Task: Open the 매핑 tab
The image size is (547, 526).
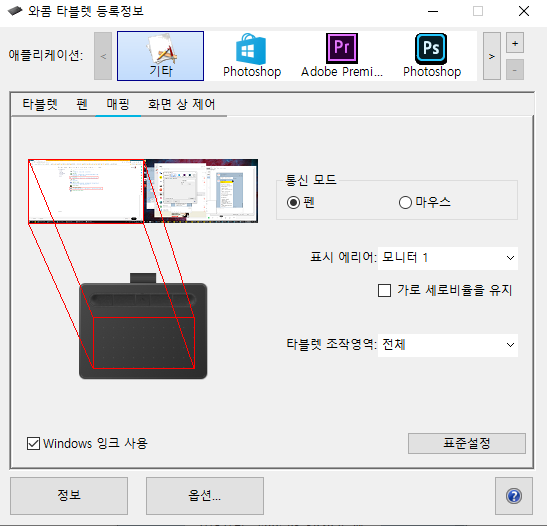Action: [118, 104]
